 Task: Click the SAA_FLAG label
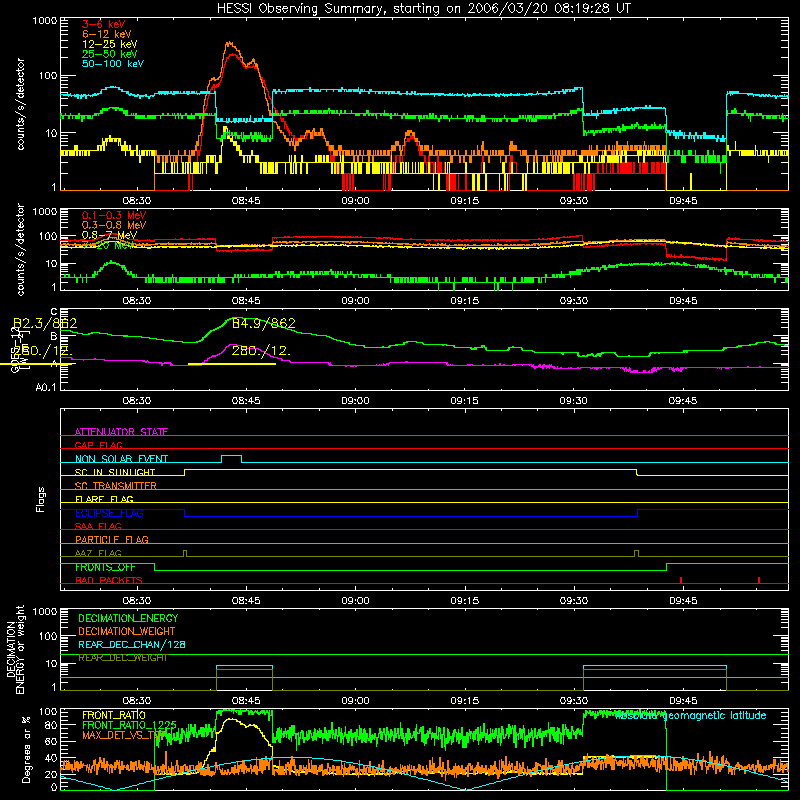coord(98,526)
